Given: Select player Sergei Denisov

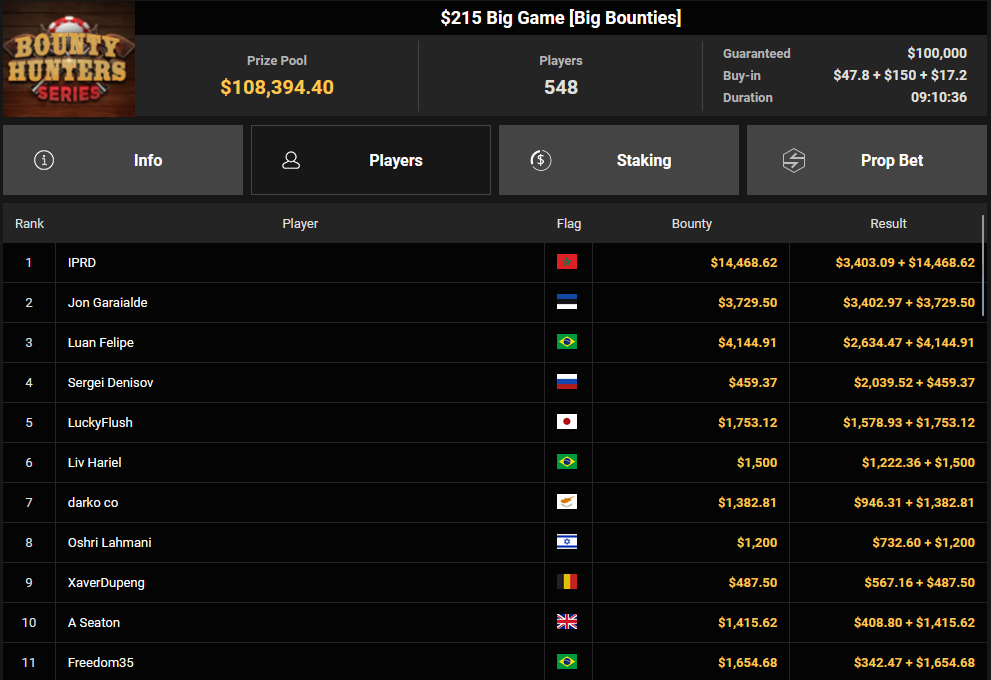Looking at the screenshot, I should [x=111, y=382].
